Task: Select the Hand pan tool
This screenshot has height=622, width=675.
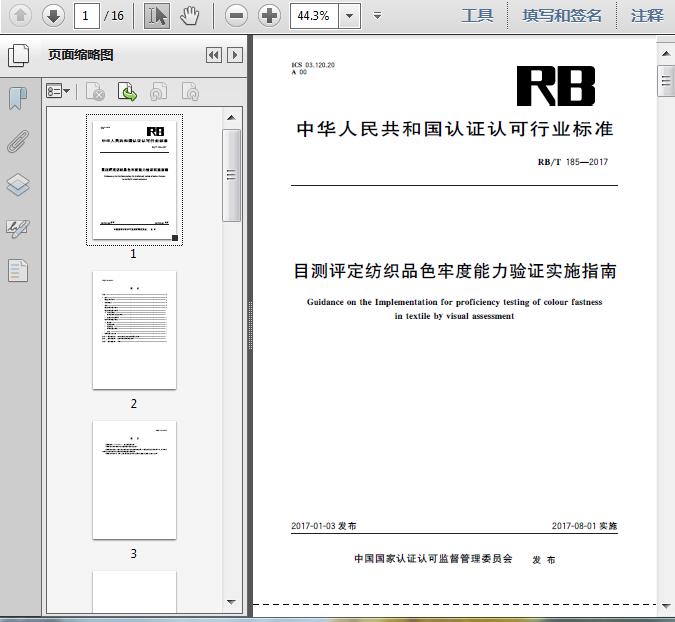Action: pyautogui.click(x=189, y=15)
